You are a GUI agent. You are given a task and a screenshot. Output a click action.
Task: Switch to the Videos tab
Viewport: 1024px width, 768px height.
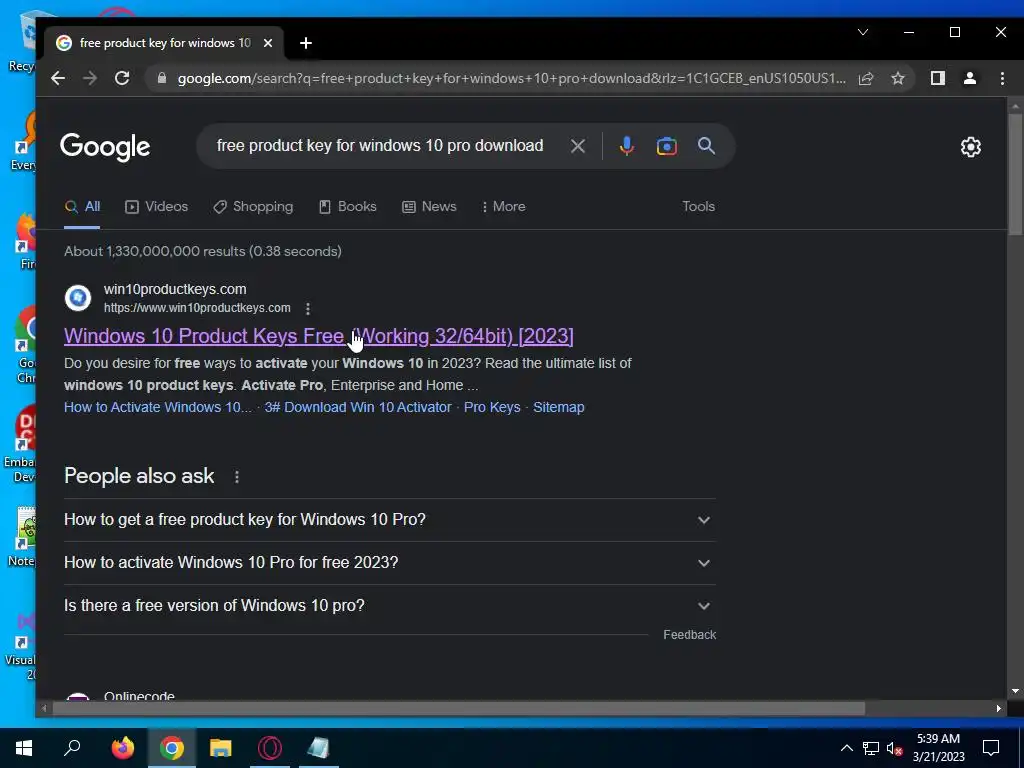(156, 207)
